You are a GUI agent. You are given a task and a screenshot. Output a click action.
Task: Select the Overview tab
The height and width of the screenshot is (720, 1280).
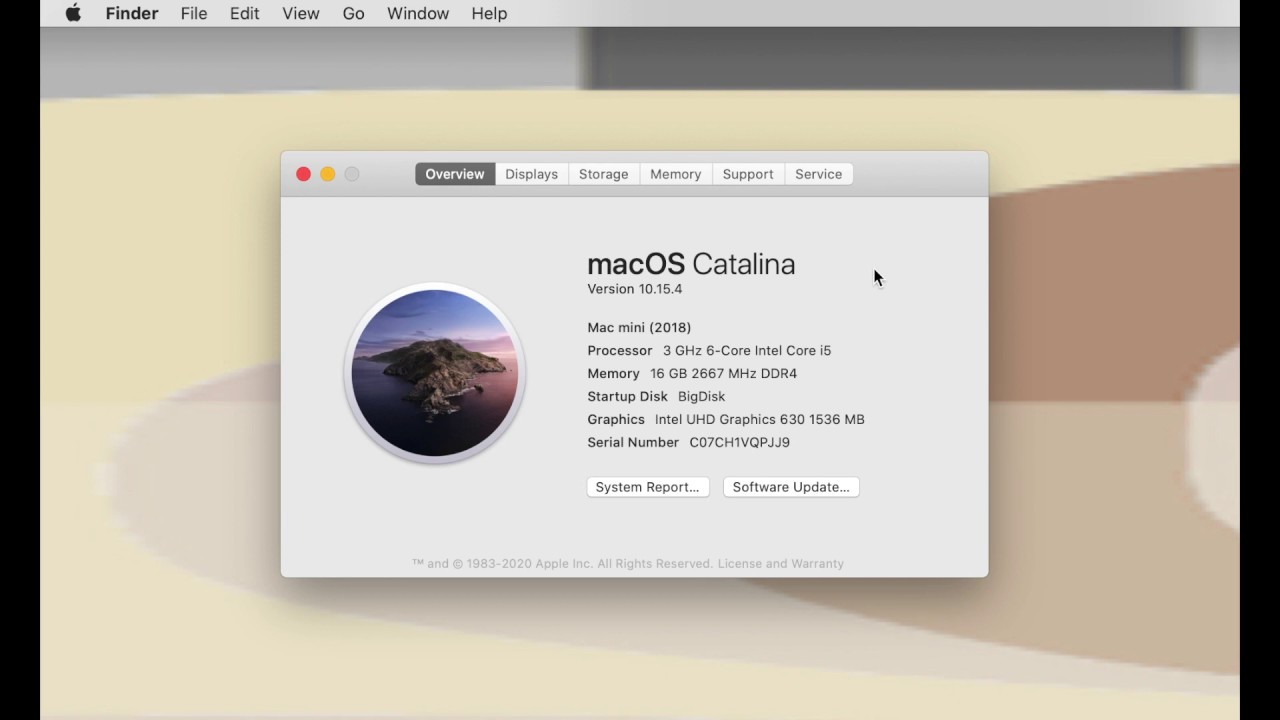(x=455, y=174)
